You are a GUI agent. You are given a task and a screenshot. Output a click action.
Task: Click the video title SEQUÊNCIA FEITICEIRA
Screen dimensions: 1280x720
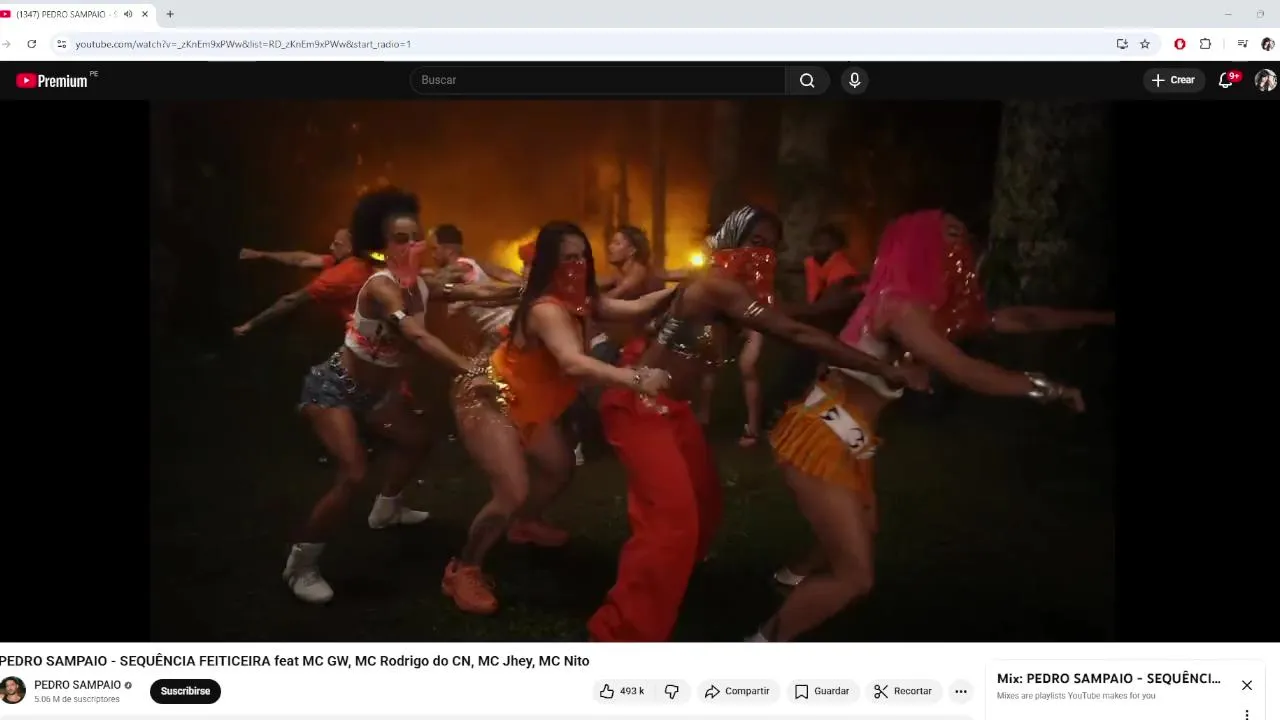(x=295, y=661)
